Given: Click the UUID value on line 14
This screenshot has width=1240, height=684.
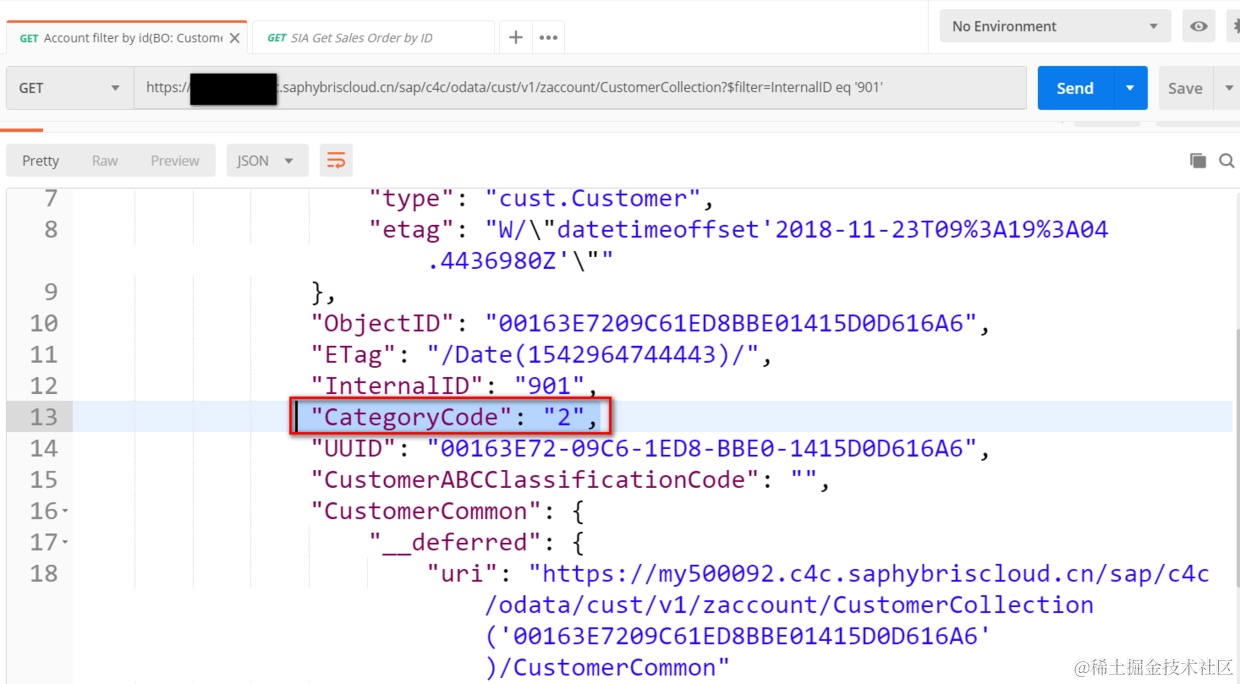Looking at the screenshot, I should [x=702, y=448].
